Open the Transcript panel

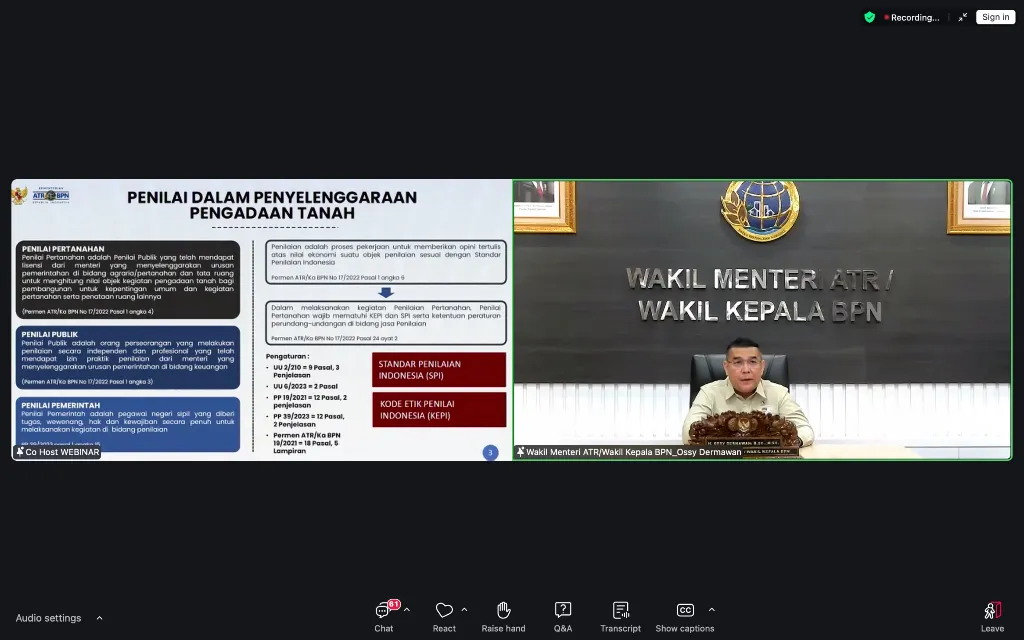pyautogui.click(x=620, y=611)
